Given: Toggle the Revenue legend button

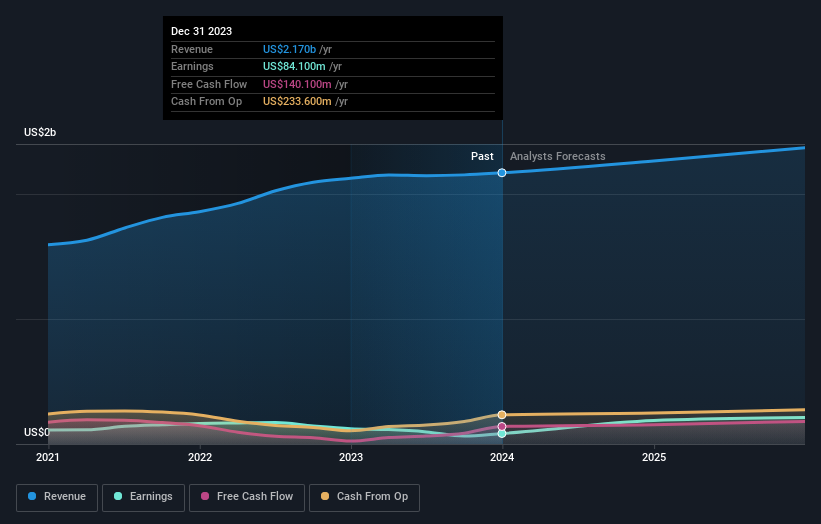Looking at the screenshot, I should pos(57,497).
